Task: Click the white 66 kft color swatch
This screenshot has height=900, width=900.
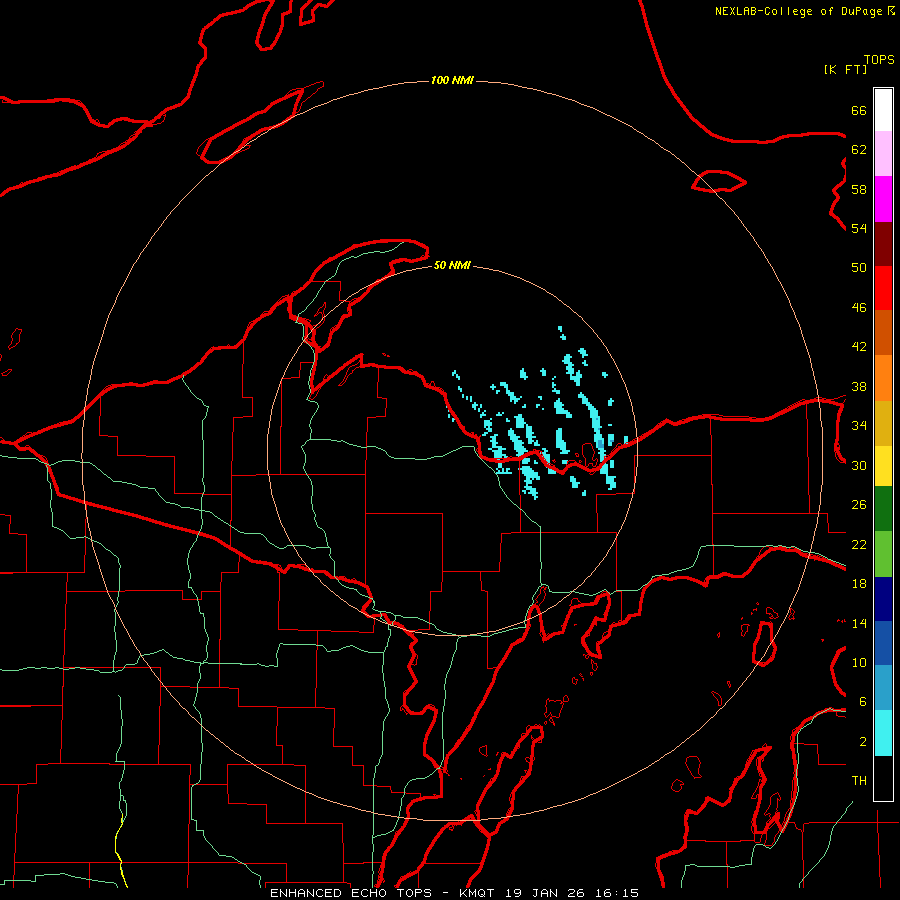Action: [x=883, y=110]
